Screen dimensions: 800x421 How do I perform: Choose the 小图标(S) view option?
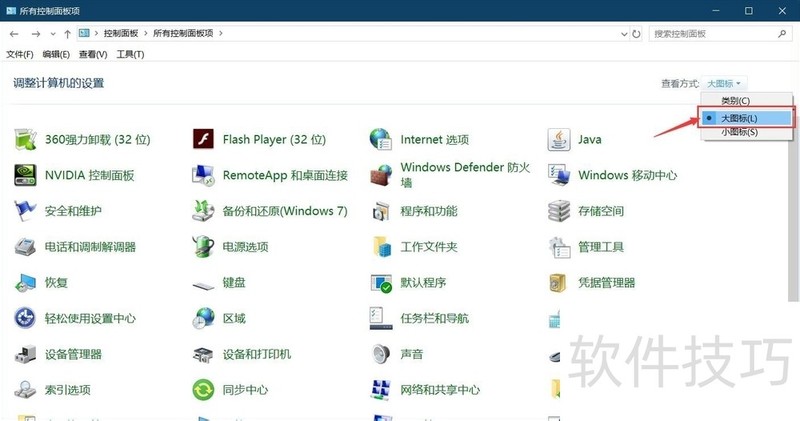[x=739, y=132]
